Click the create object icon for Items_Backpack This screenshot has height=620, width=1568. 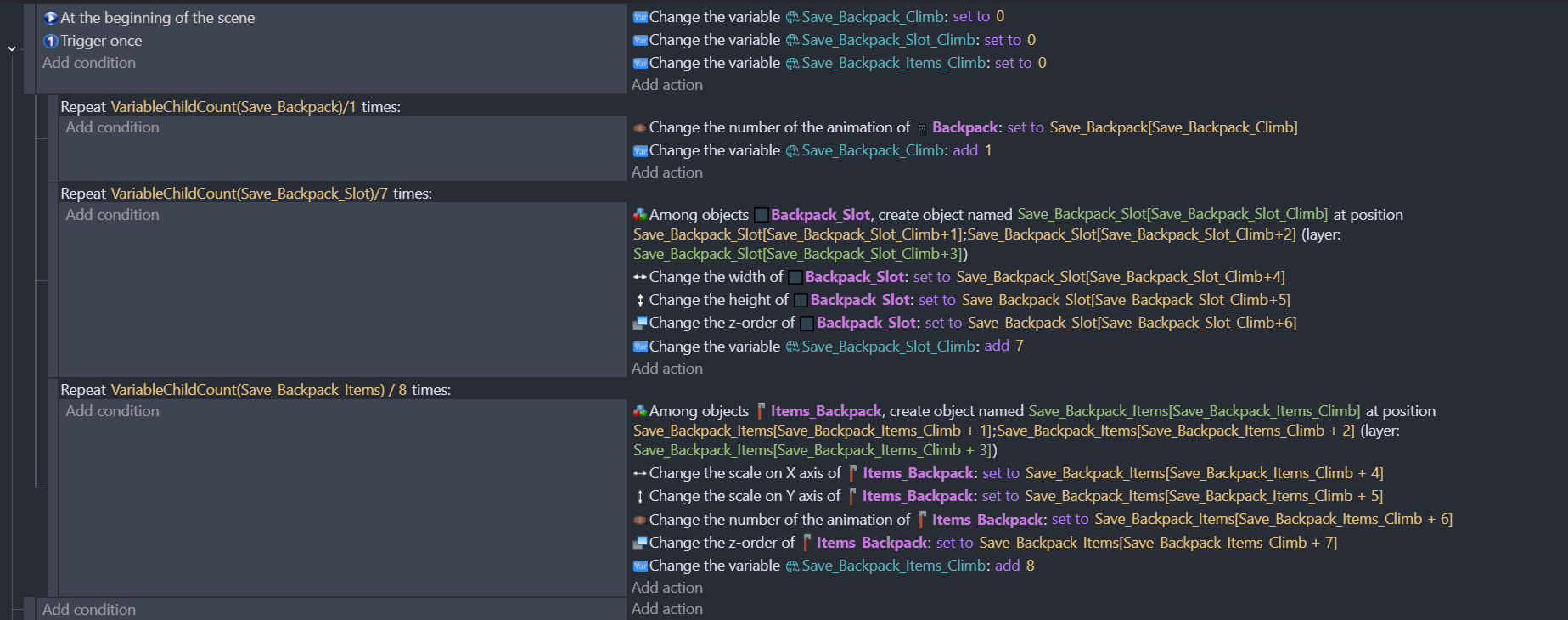click(640, 411)
